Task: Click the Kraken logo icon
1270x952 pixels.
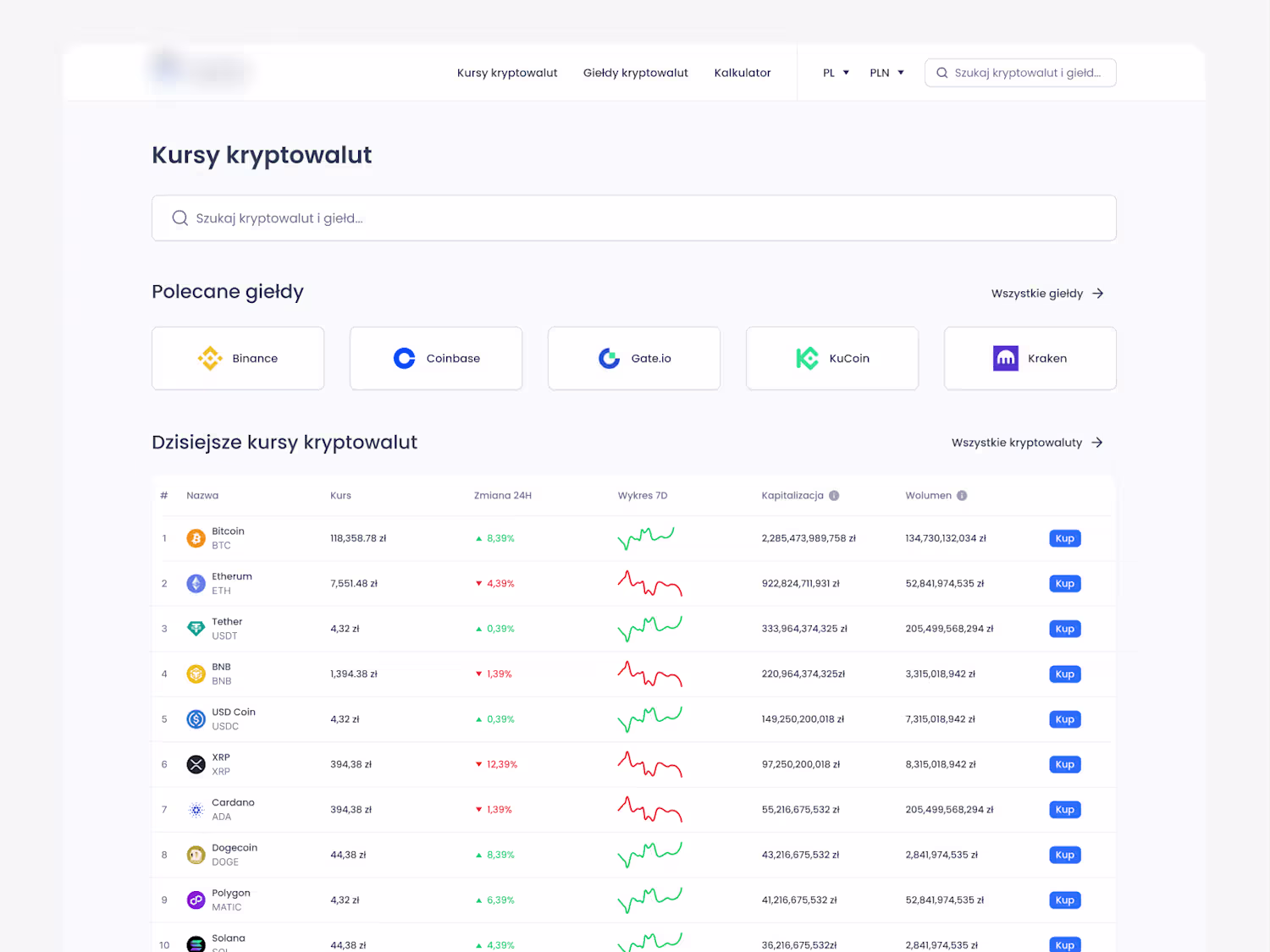Action: 1006,359
